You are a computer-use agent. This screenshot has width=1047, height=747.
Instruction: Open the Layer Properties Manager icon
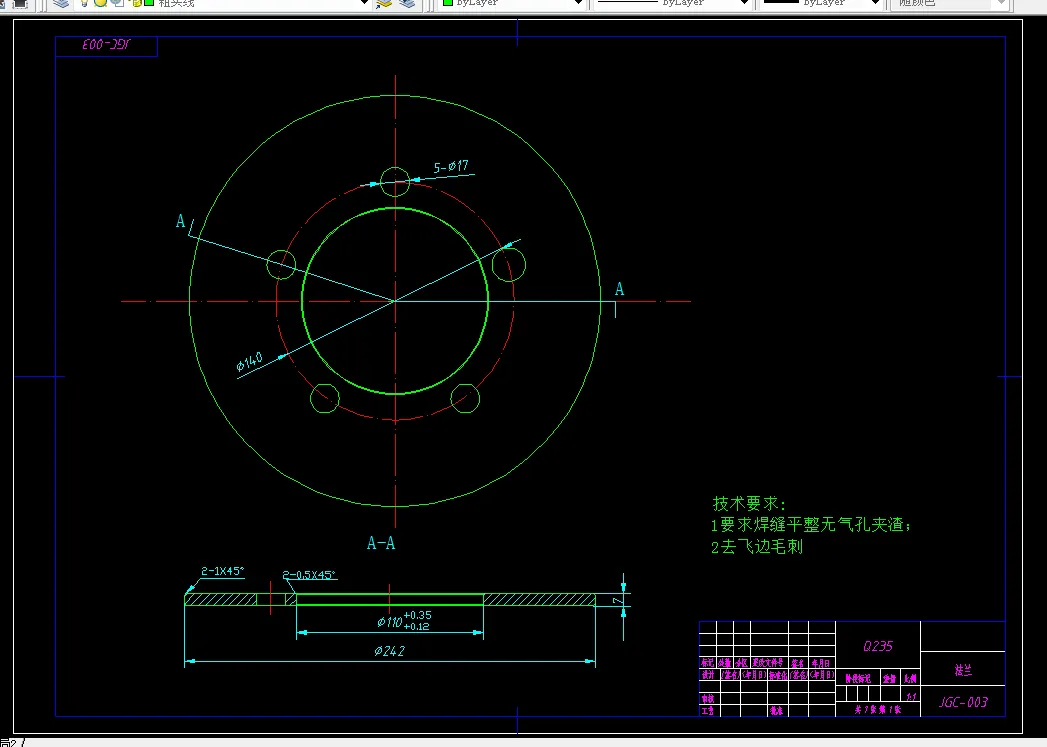61,3
